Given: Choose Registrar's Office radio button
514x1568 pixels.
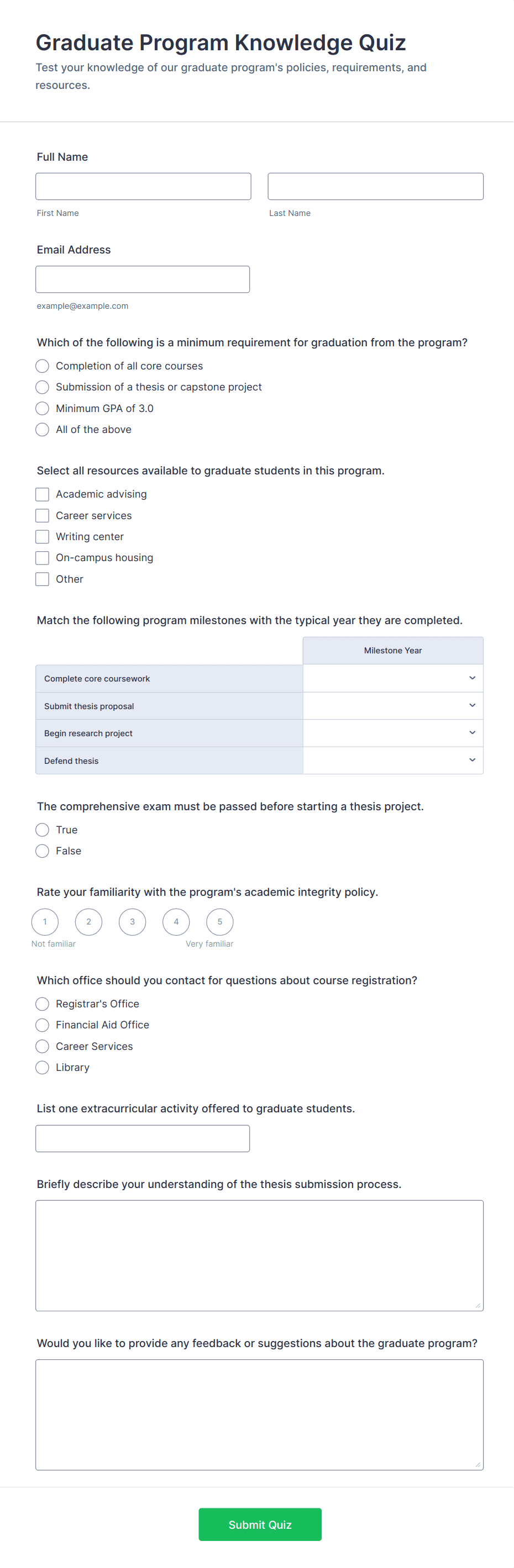Looking at the screenshot, I should click(42, 1004).
